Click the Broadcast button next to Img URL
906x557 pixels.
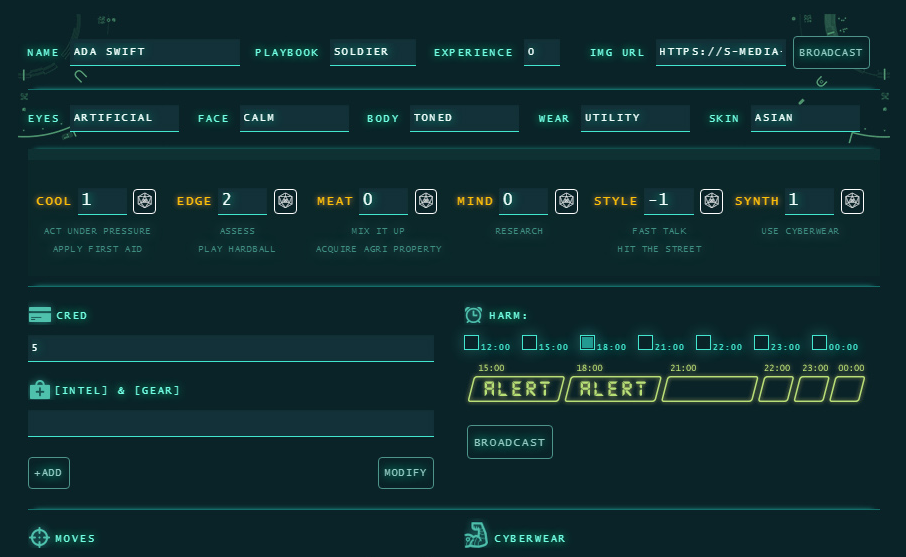(x=831, y=52)
